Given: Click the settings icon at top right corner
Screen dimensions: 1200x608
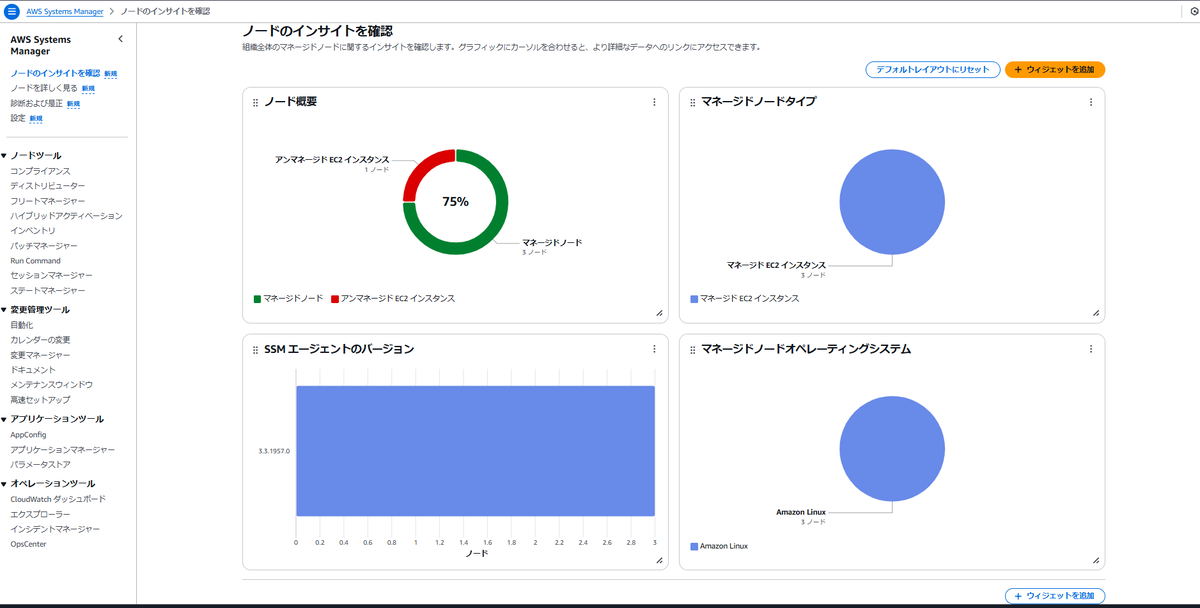Looking at the screenshot, I should click(1195, 11).
